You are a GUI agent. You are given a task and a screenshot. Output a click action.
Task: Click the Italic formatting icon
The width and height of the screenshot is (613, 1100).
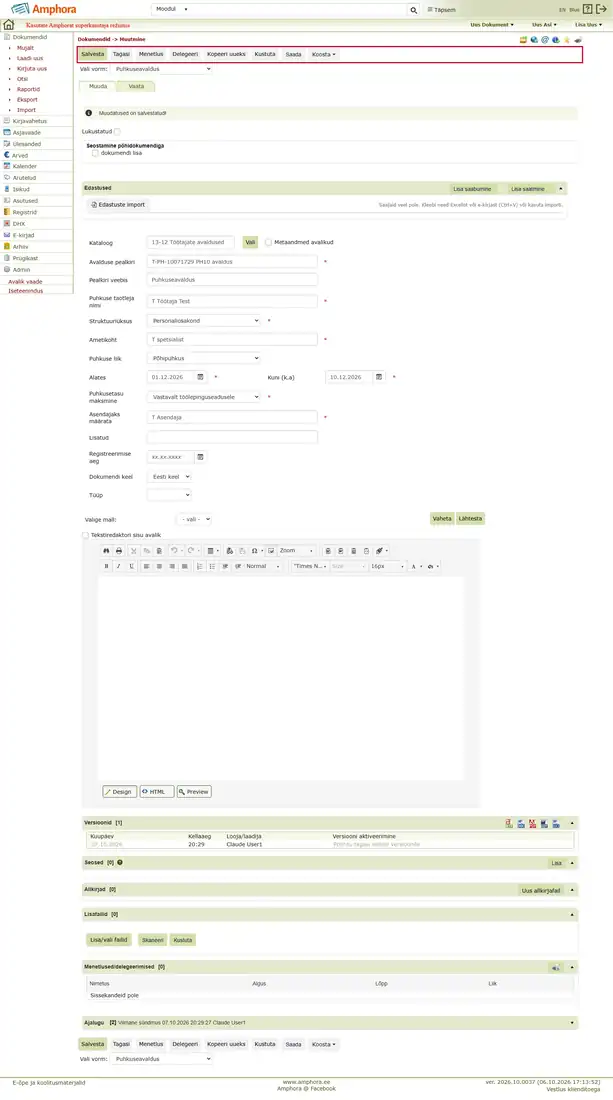[119, 566]
